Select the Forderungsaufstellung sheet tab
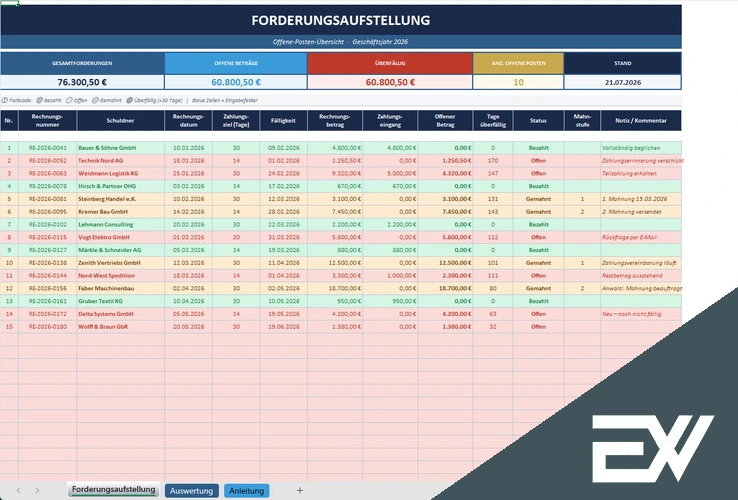This screenshot has width=738, height=500. pos(113,490)
